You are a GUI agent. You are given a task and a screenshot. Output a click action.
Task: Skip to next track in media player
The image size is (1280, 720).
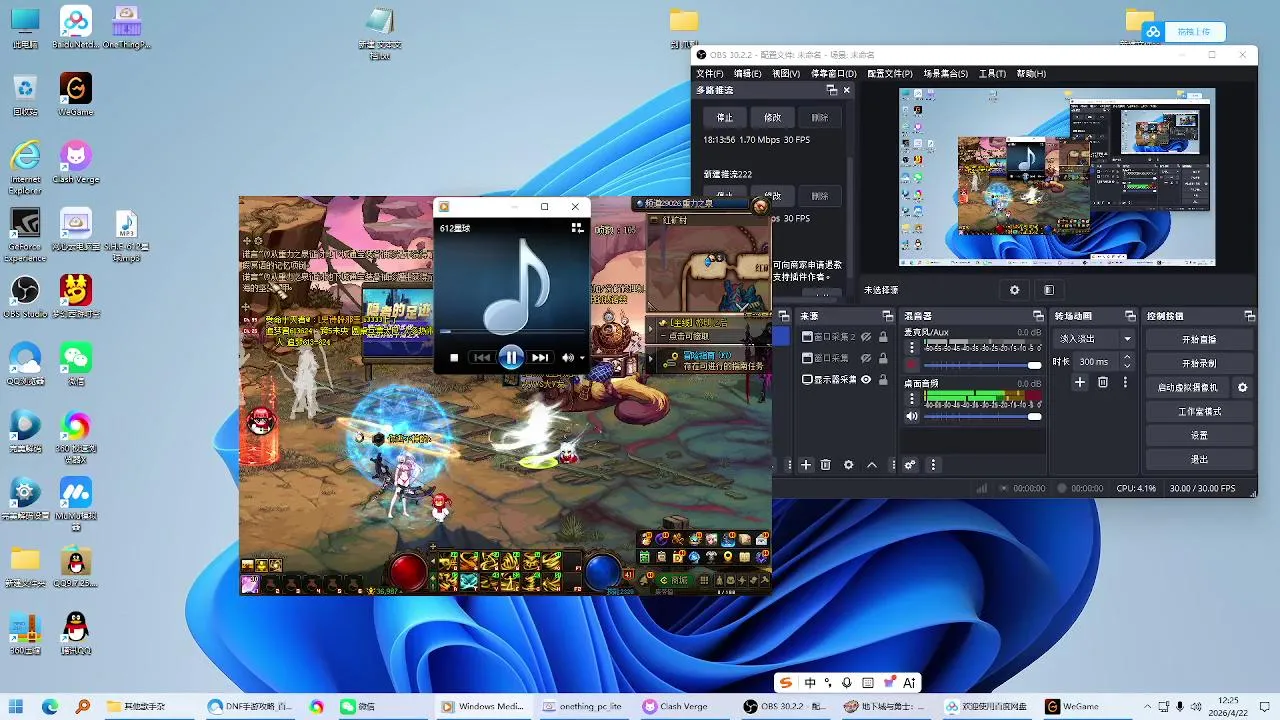tap(540, 357)
